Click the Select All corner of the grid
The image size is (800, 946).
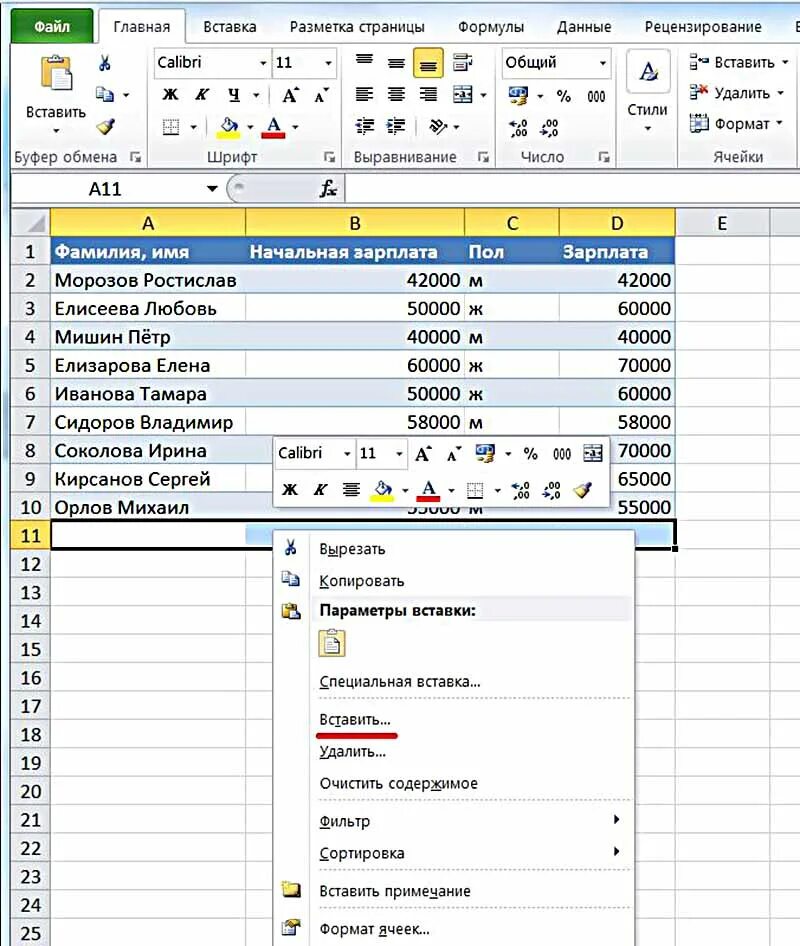(31, 223)
